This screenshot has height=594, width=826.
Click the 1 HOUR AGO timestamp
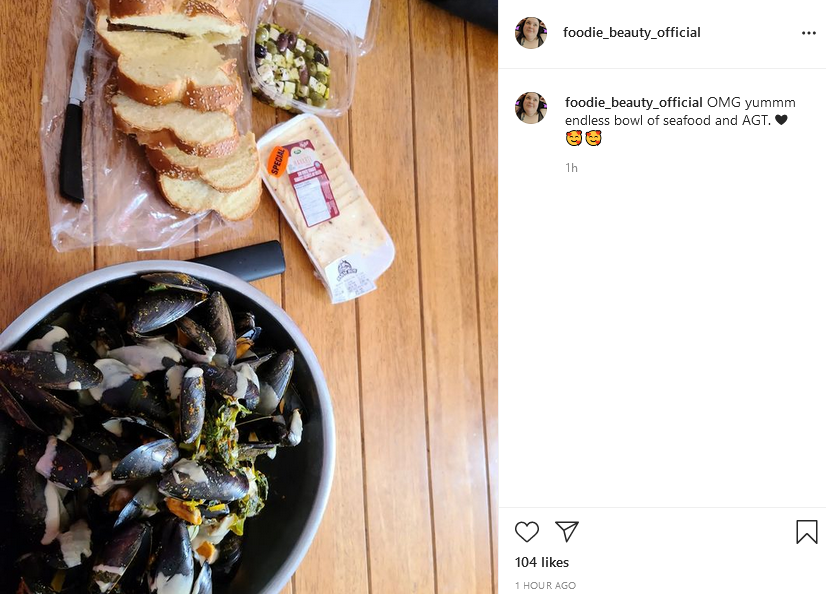click(545, 586)
